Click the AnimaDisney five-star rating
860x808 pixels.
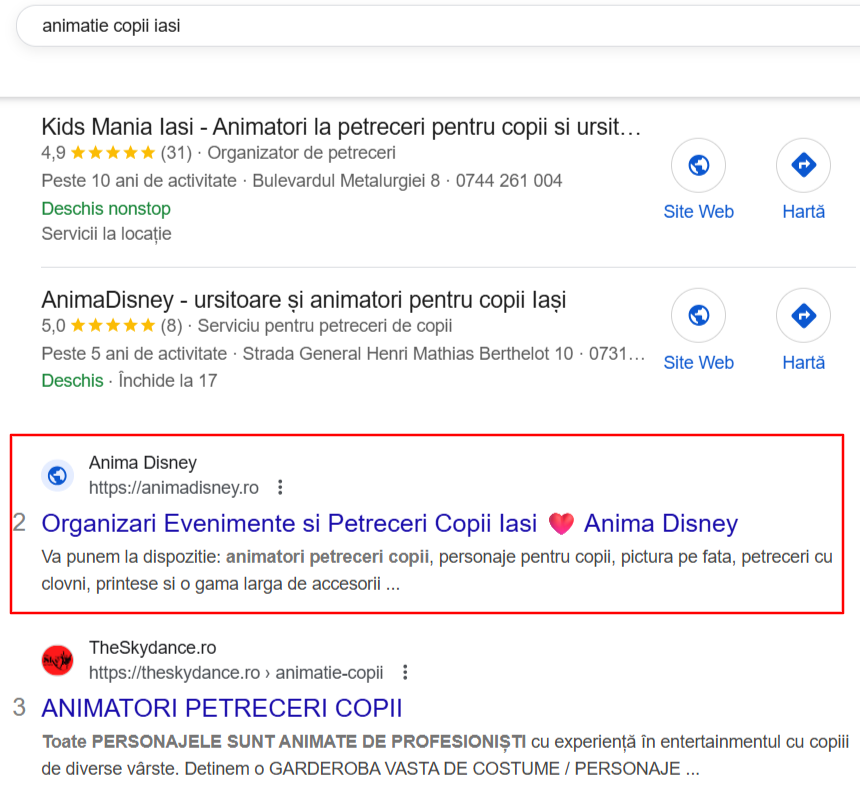pos(113,326)
